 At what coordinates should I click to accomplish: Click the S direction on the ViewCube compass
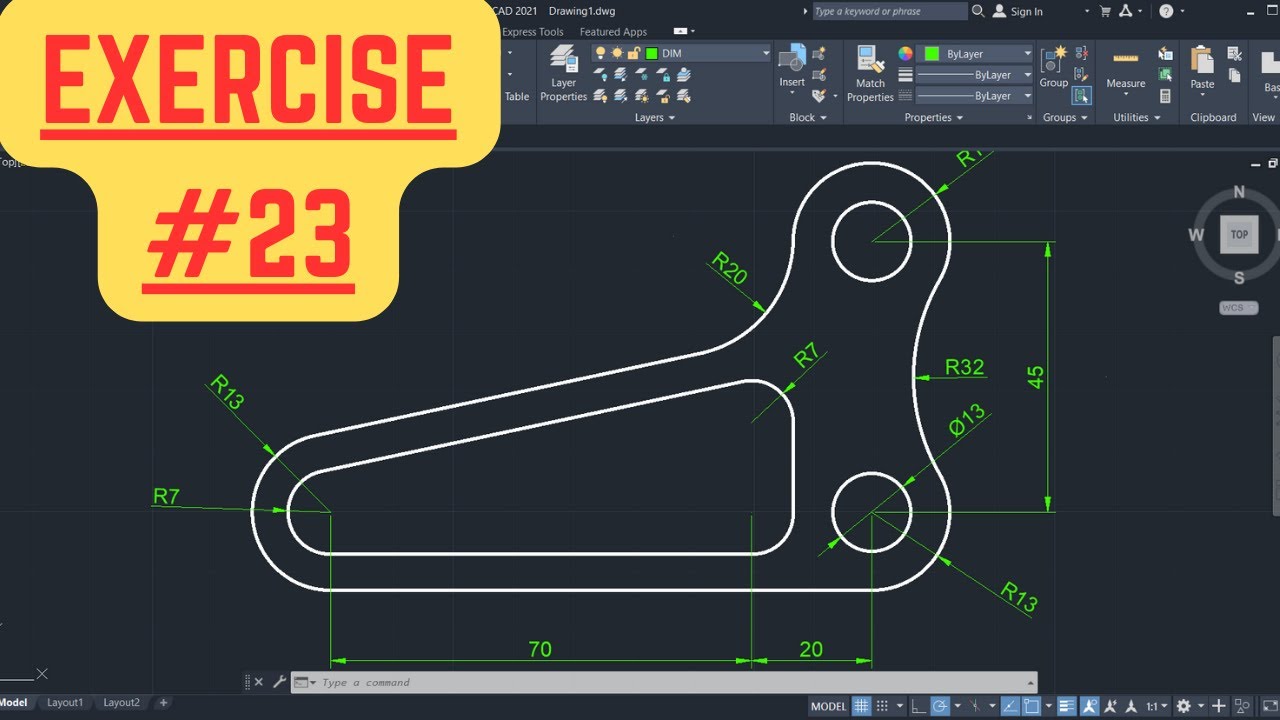[x=1239, y=277]
